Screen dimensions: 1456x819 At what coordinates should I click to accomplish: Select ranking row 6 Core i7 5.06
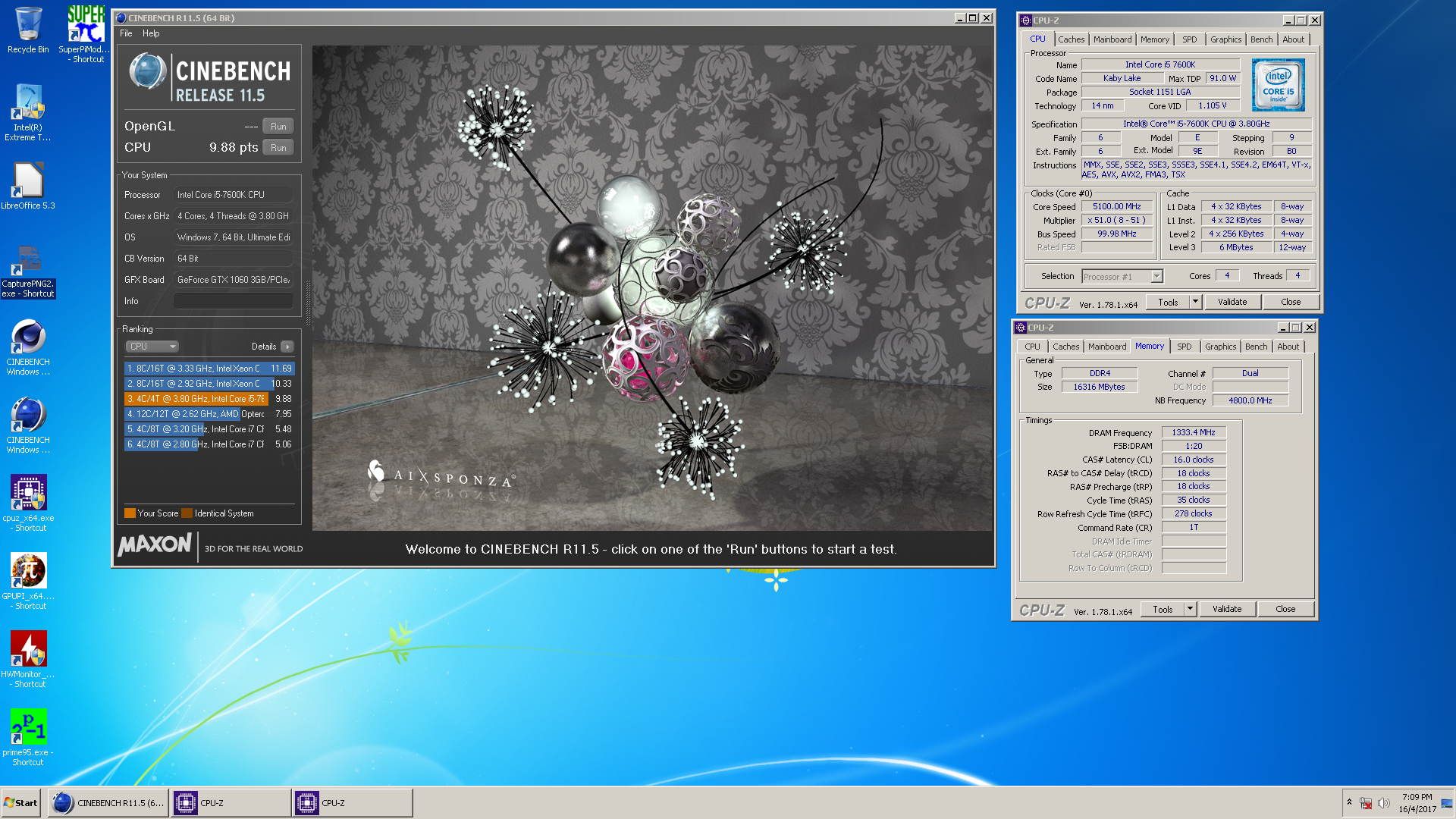209,444
